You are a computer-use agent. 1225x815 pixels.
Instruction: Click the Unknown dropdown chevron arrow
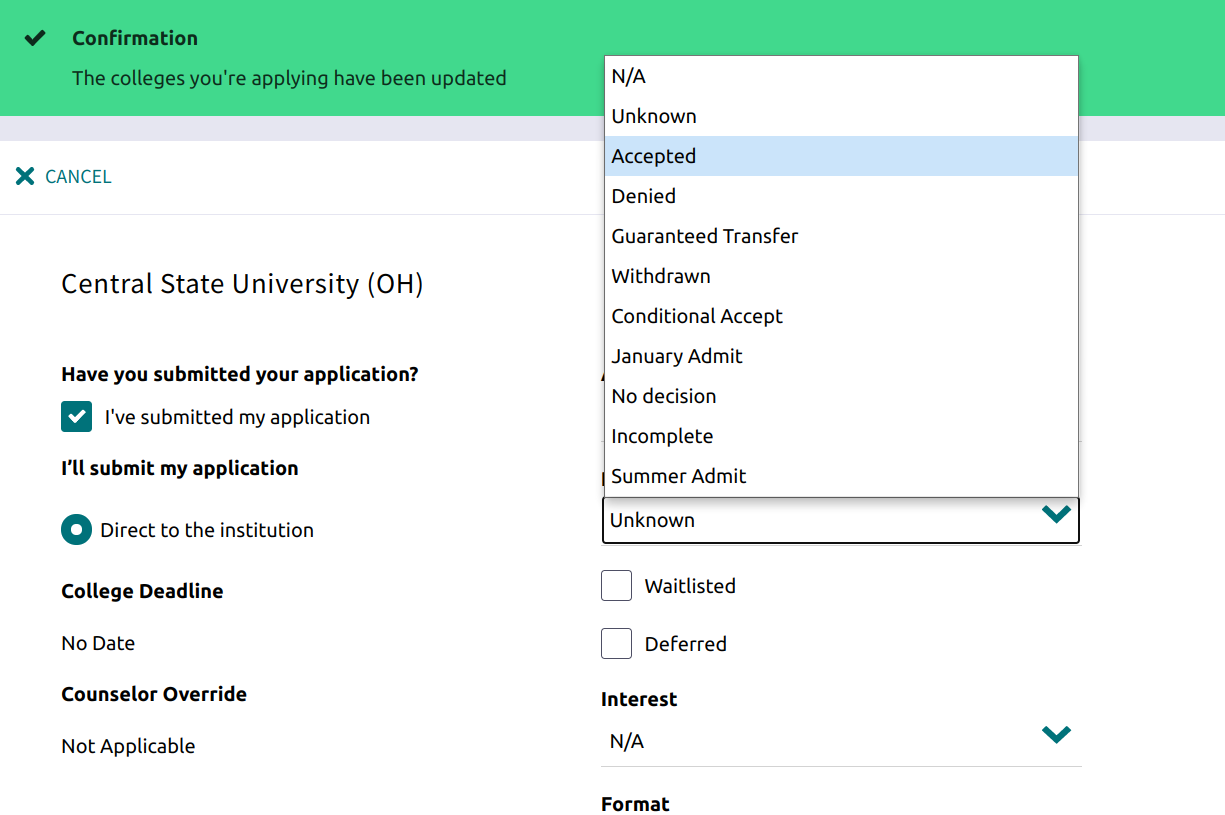pos(1056,515)
